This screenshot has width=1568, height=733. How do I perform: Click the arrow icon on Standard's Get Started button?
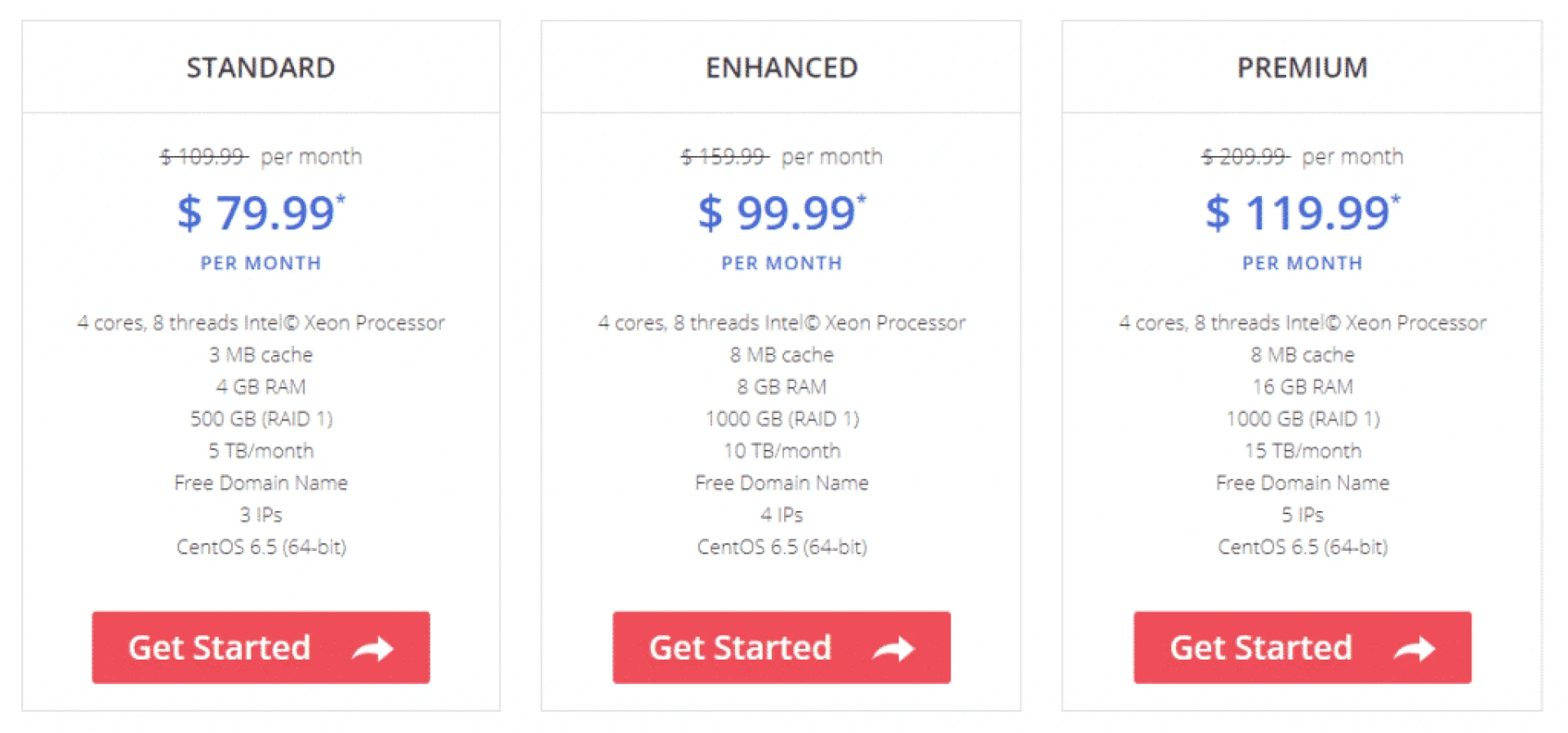click(x=375, y=647)
